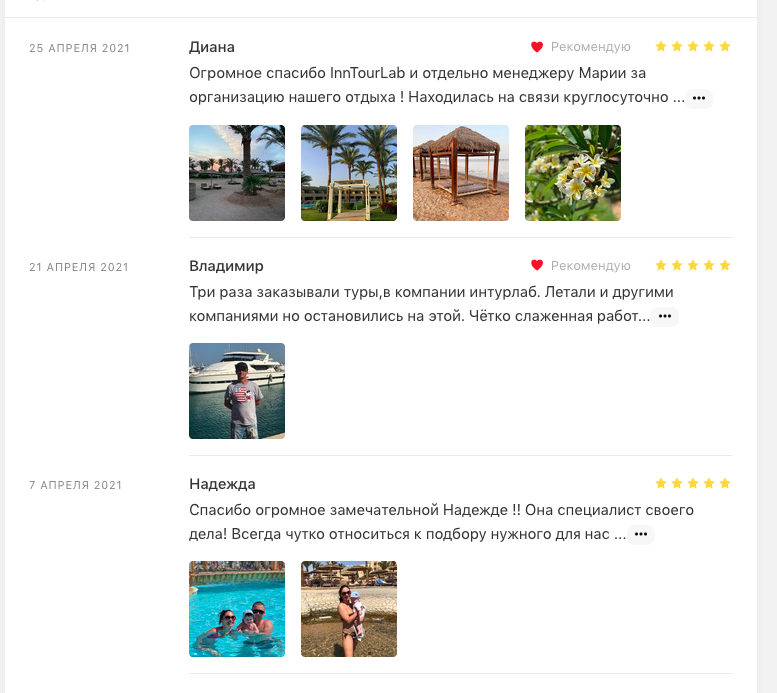This screenshot has height=693, width=777.
Task: View Надежда's swimming pool family photo
Action: point(237,609)
